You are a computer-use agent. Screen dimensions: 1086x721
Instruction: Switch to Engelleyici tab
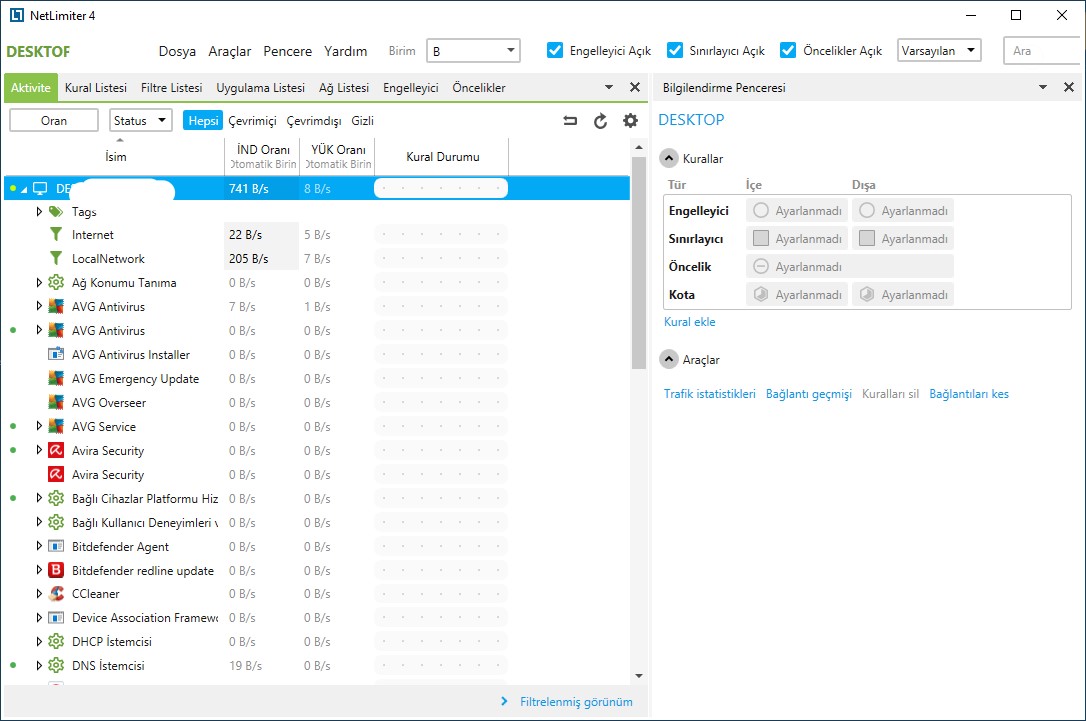411,88
